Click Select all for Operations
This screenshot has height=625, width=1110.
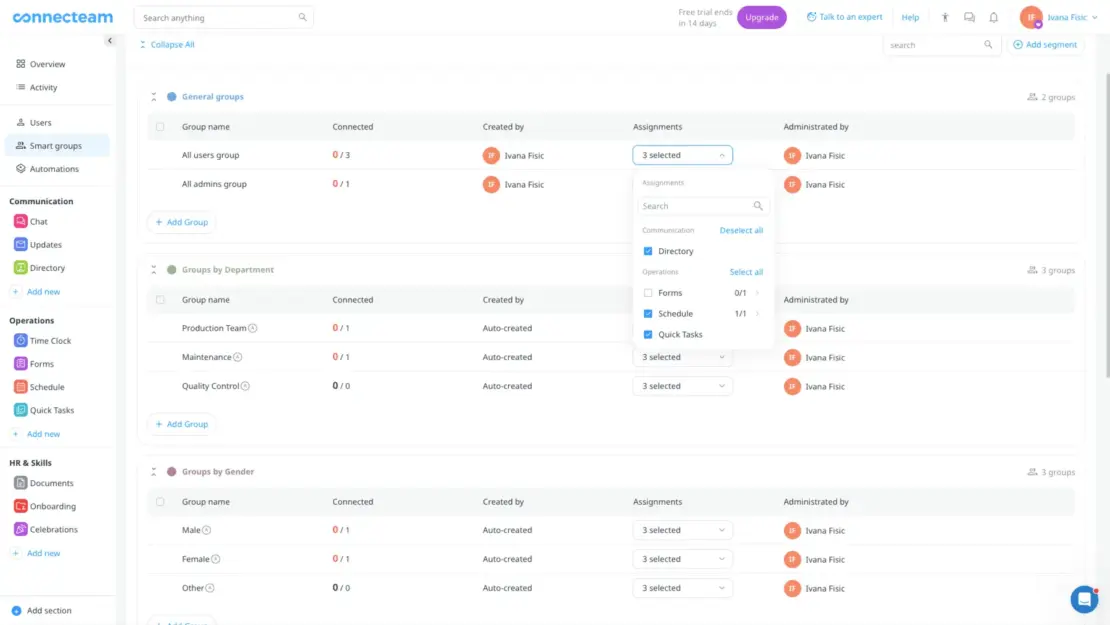(746, 273)
